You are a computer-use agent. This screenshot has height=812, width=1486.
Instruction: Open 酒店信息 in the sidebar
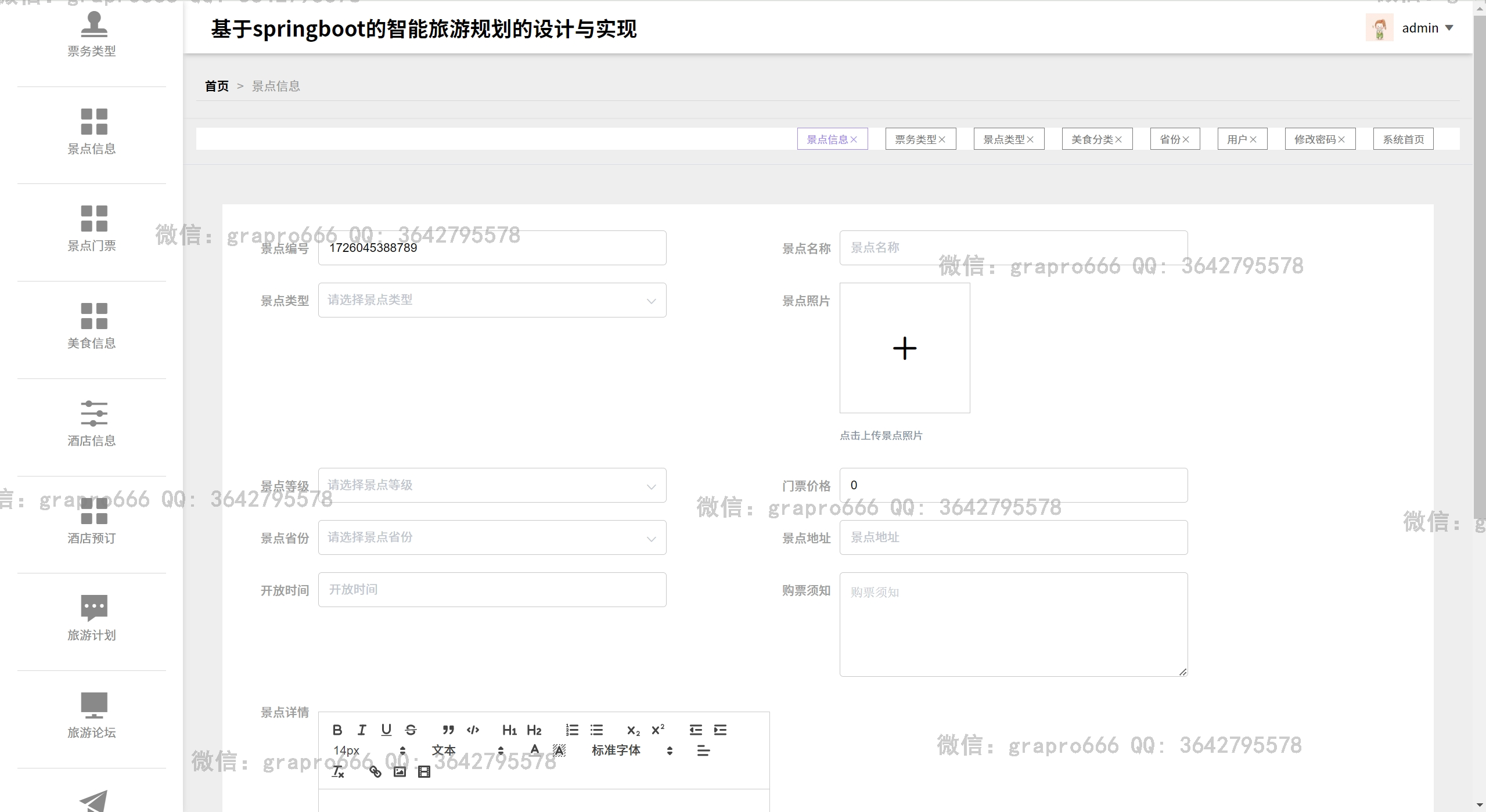(x=92, y=424)
